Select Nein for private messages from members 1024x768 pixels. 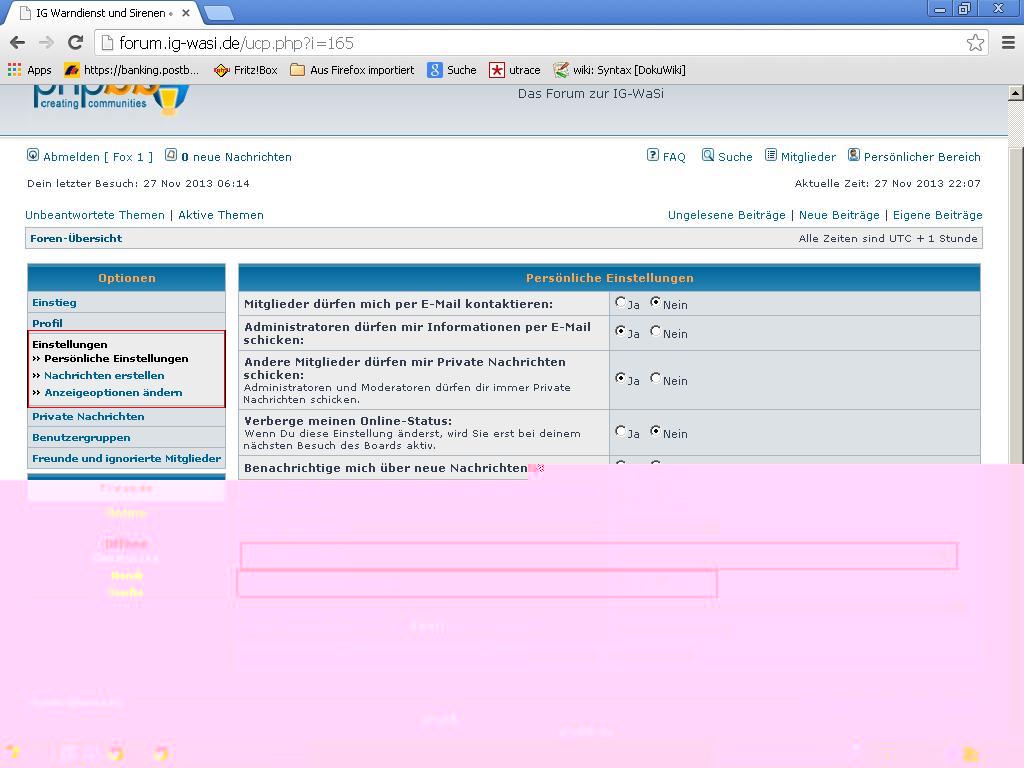tap(656, 378)
